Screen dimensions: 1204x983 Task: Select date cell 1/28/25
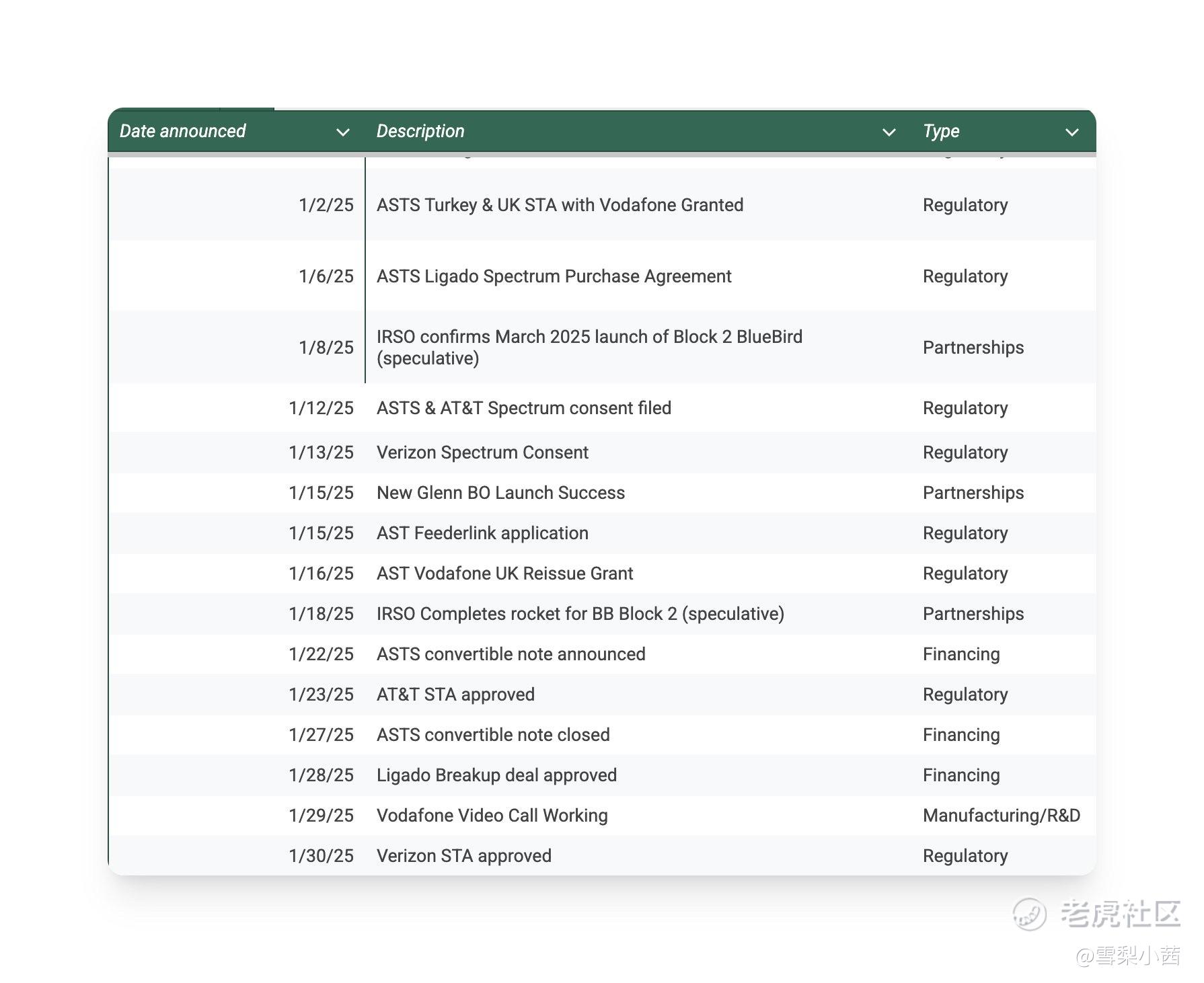(321, 775)
